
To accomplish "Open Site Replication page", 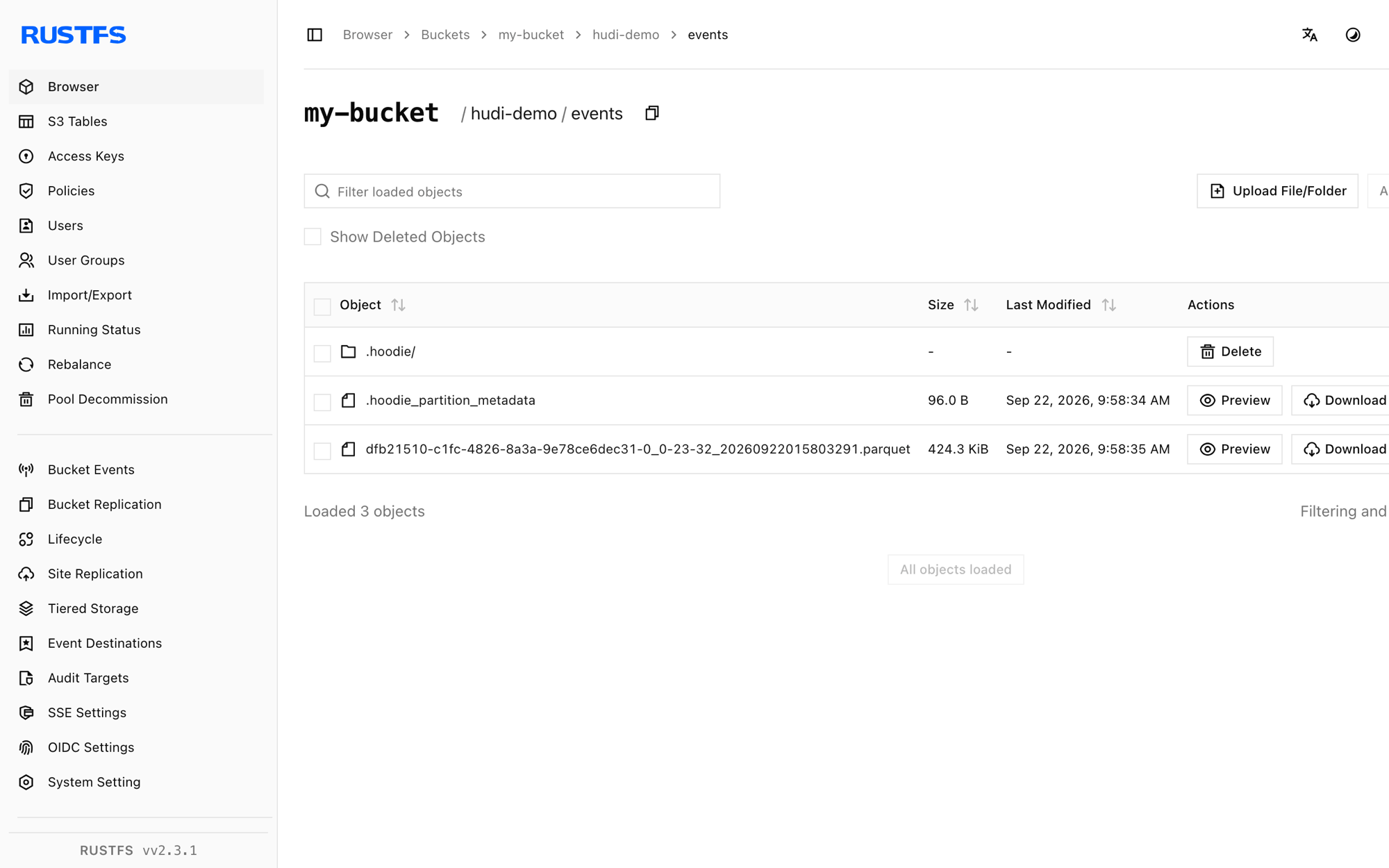I will [x=136, y=574].
